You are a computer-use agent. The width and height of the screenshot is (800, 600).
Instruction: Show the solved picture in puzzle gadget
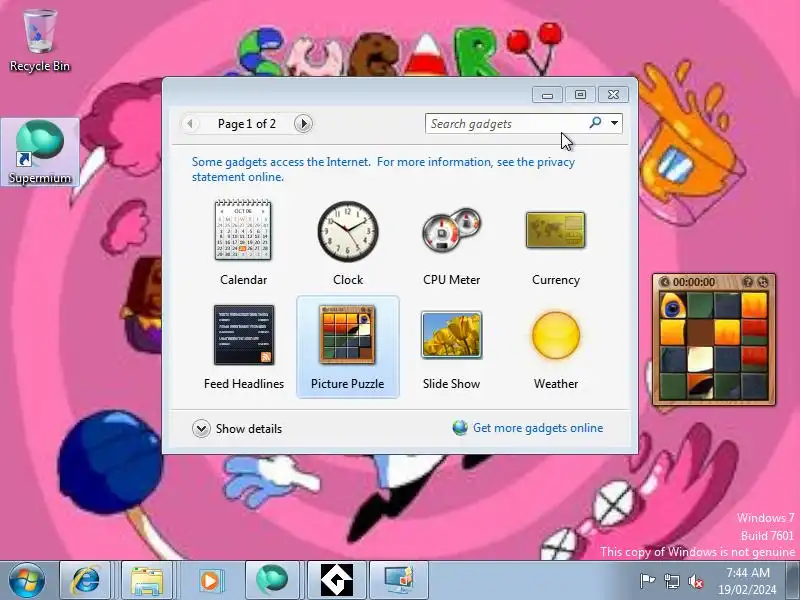(748, 282)
